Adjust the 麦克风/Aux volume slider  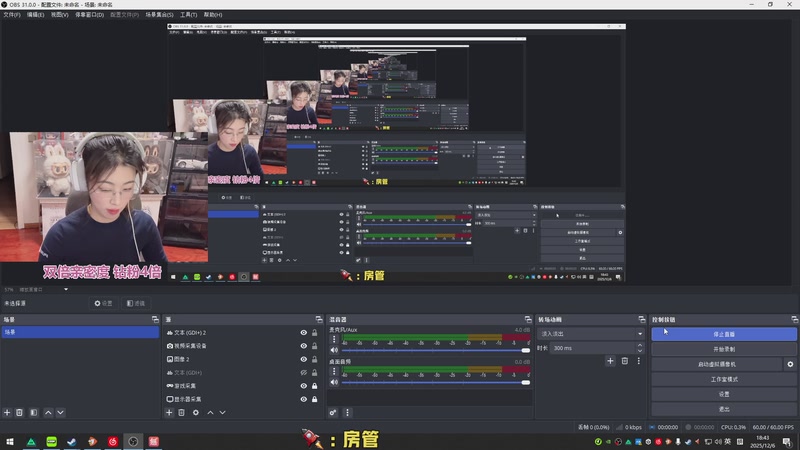pos(436,350)
